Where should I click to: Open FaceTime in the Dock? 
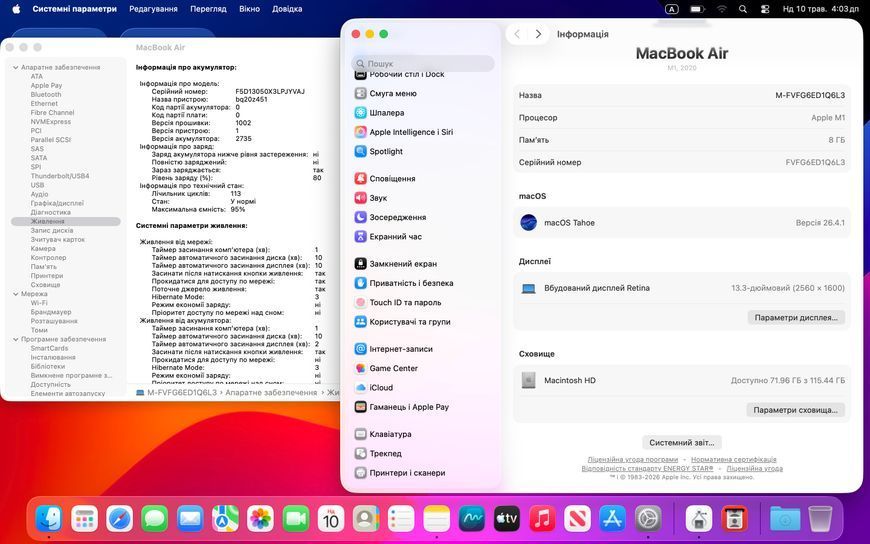tap(296, 519)
